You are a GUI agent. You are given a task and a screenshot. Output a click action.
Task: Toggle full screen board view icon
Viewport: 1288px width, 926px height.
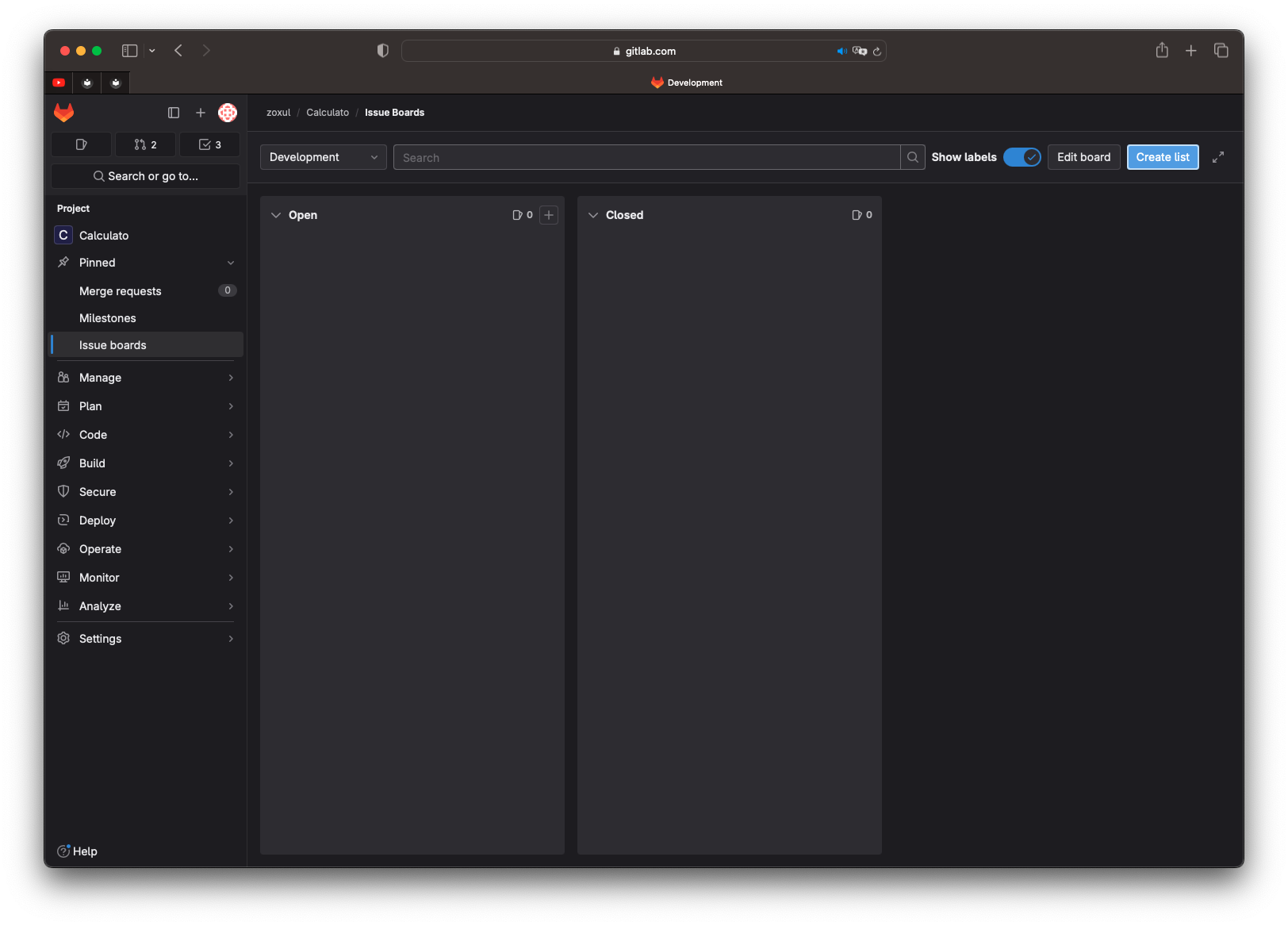point(1218,157)
